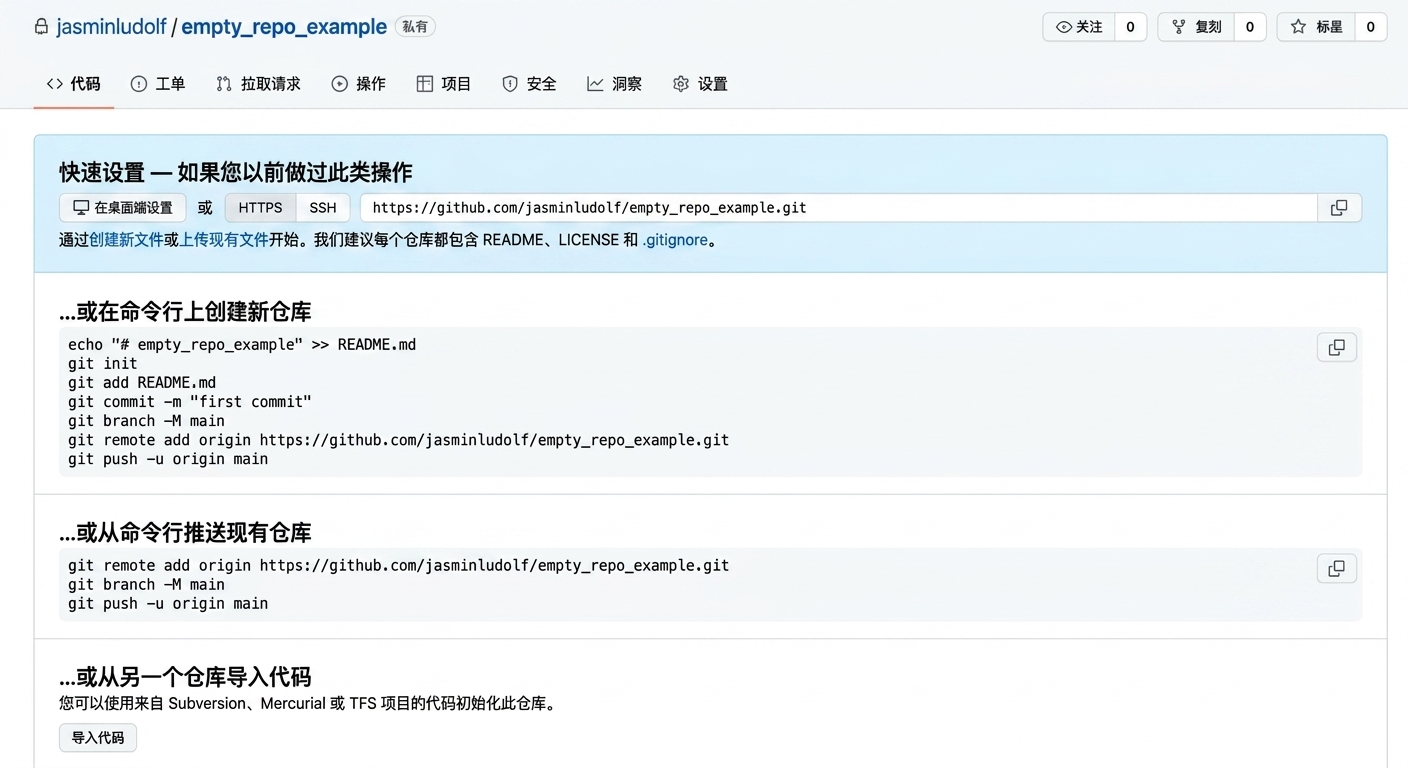Open the 洞察 insights tab
This screenshot has width=1408, height=768.
614,84
